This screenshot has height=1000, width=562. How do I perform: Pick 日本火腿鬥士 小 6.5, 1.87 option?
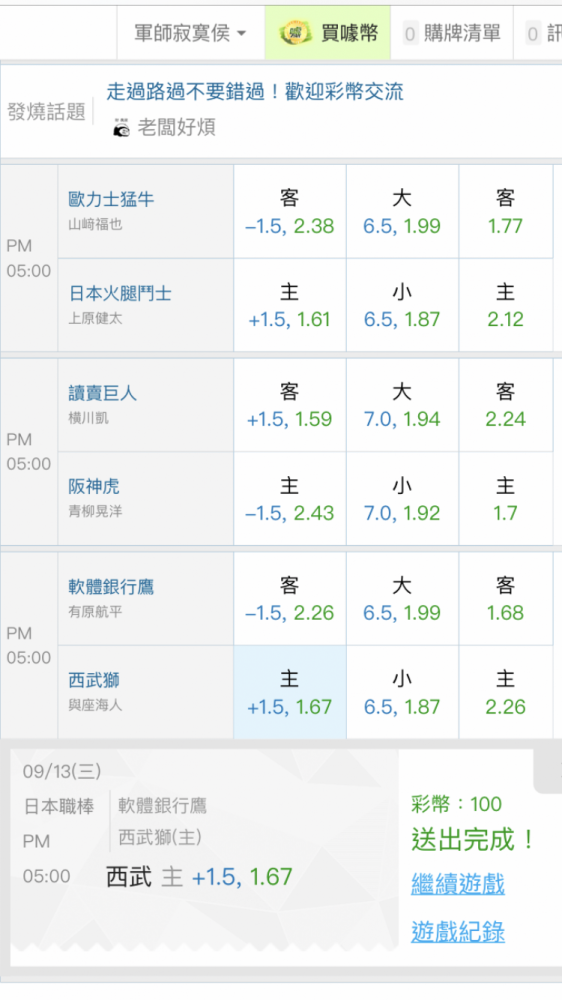click(402, 305)
